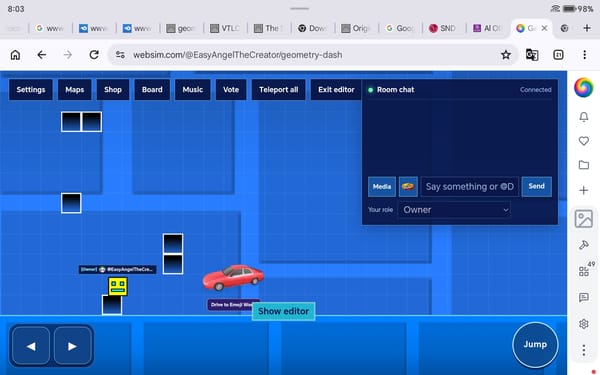Click the Show editor button

284,311
